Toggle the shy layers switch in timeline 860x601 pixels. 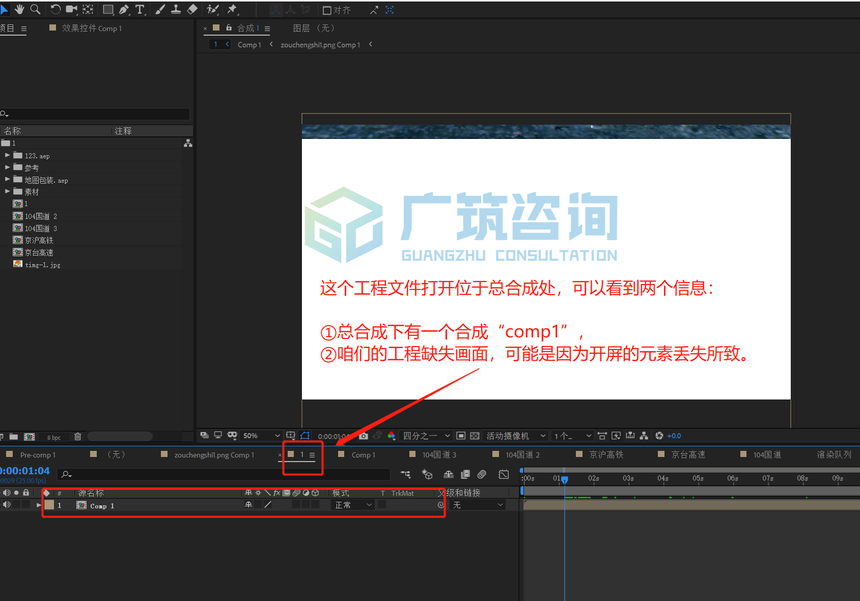point(448,474)
